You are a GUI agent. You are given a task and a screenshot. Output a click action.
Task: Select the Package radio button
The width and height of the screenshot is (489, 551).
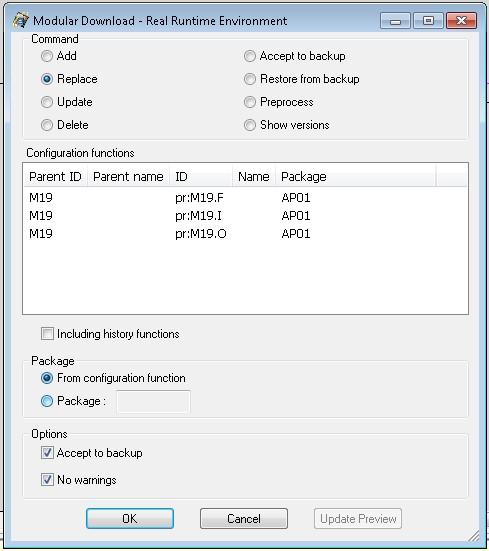(x=47, y=401)
